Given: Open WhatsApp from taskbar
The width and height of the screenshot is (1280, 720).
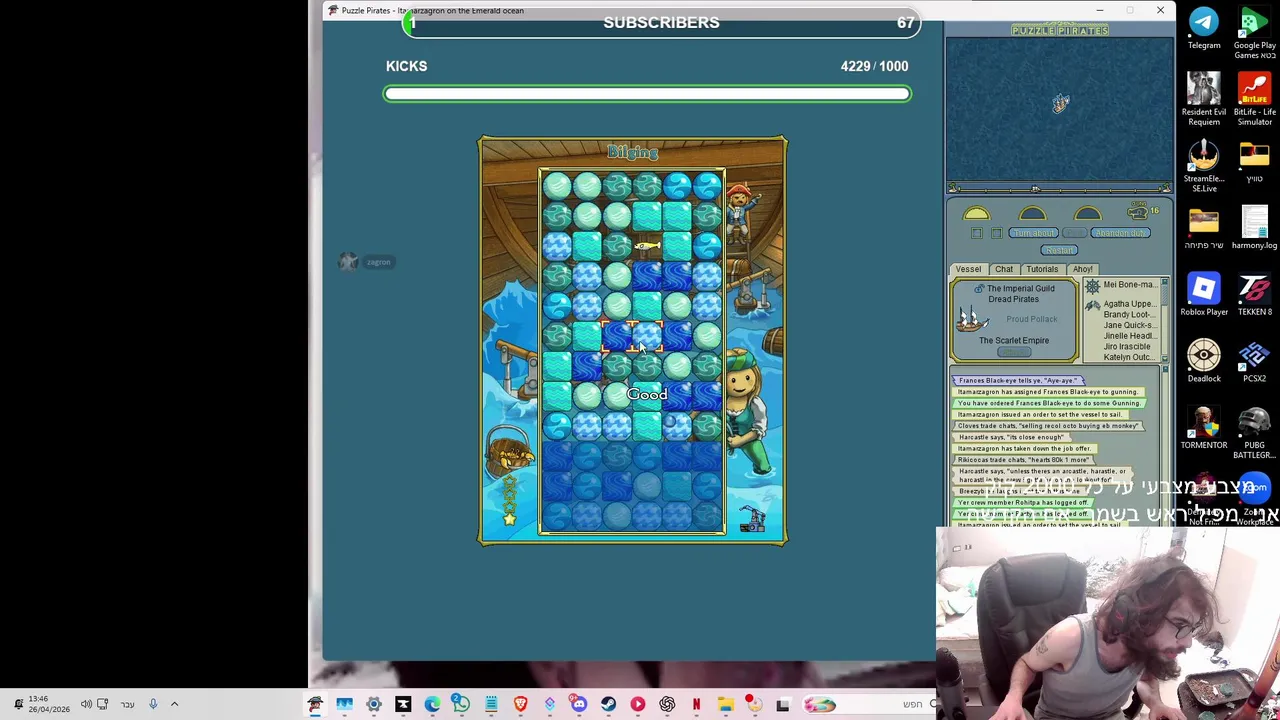Looking at the screenshot, I should 461,704.
